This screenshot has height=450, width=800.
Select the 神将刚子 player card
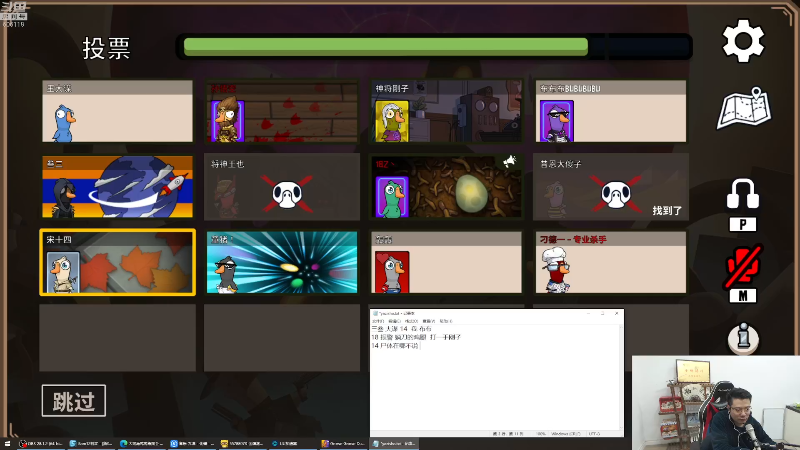coord(446,111)
